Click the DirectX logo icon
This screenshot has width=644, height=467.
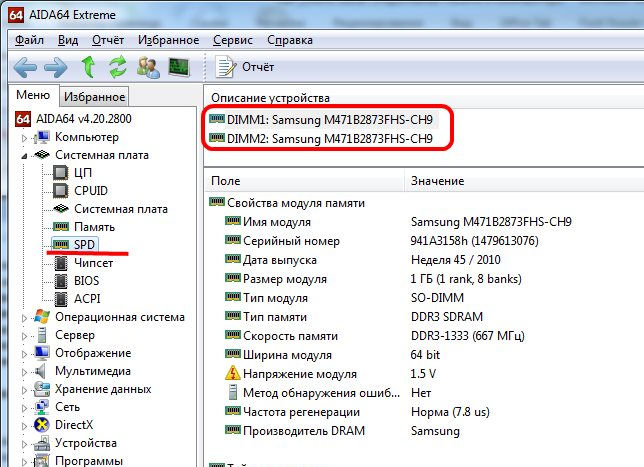click(41, 425)
